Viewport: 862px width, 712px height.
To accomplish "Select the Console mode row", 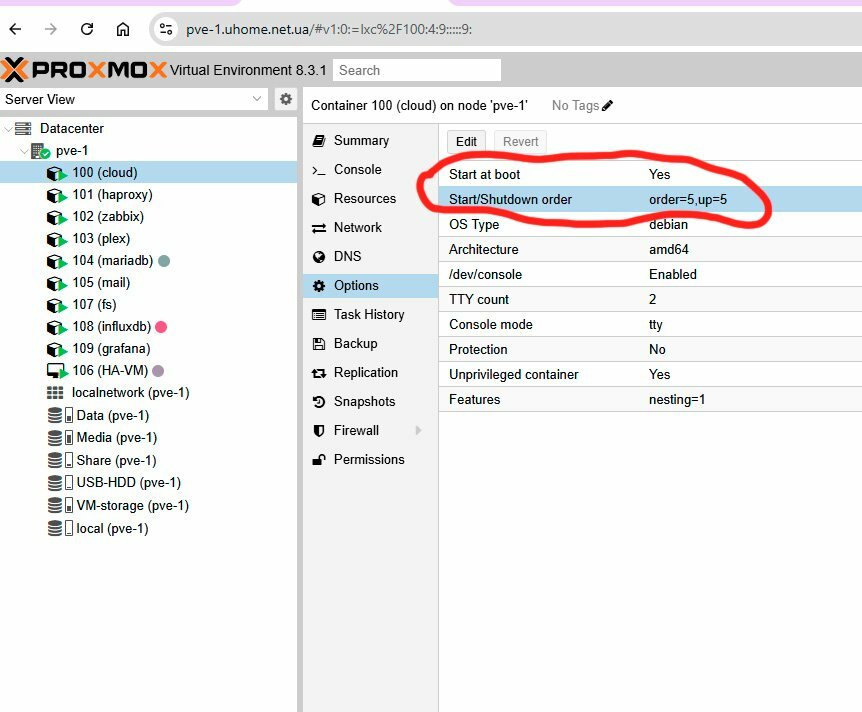I will click(650, 324).
